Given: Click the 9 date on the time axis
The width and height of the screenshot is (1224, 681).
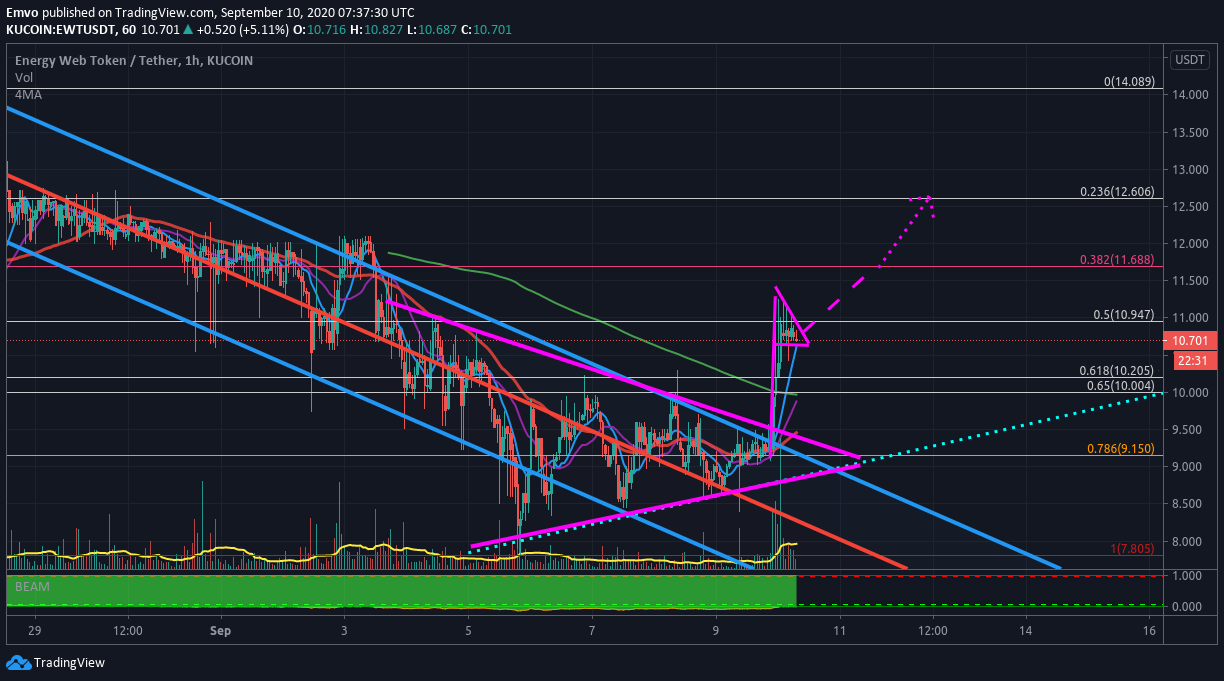Looking at the screenshot, I should [716, 631].
